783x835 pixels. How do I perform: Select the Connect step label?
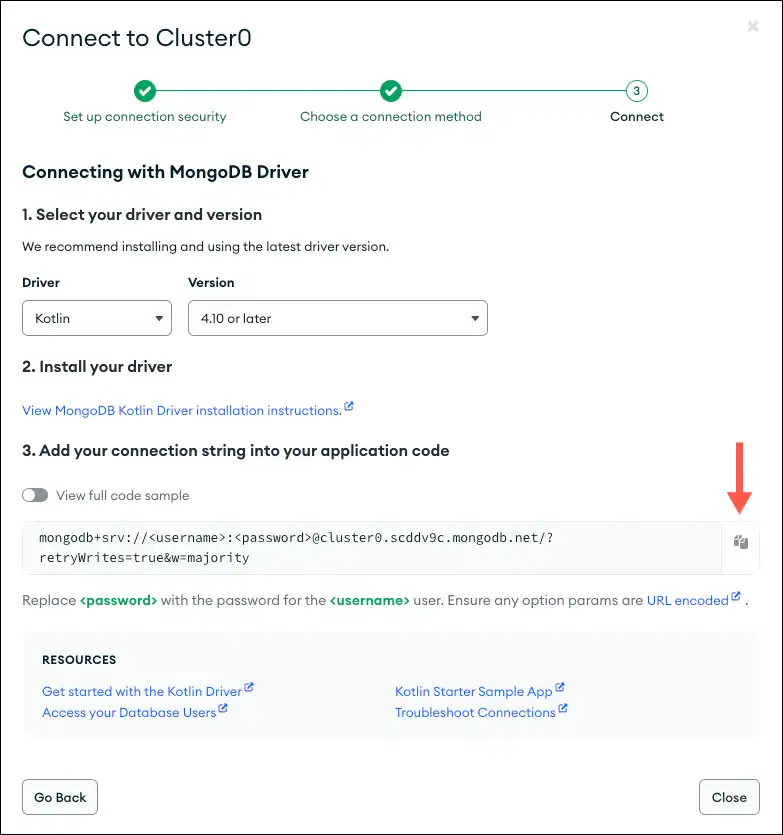pos(636,116)
